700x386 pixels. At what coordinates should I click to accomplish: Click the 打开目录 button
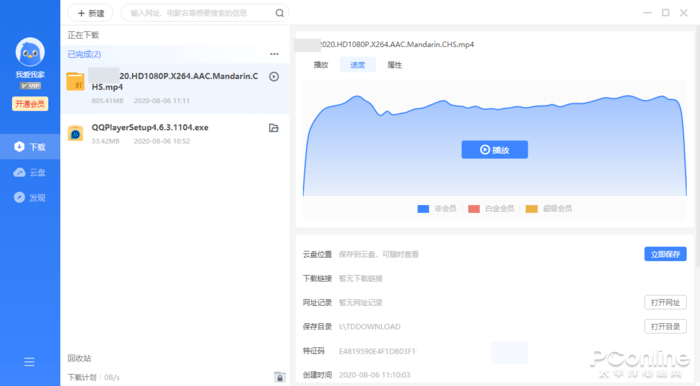click(665, 327)
